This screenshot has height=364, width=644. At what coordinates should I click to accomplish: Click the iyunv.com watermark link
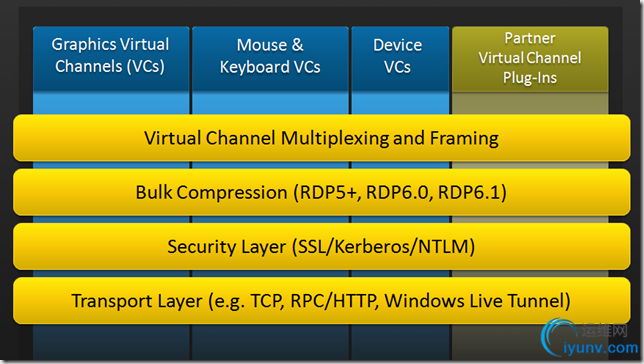pos(600,348)
